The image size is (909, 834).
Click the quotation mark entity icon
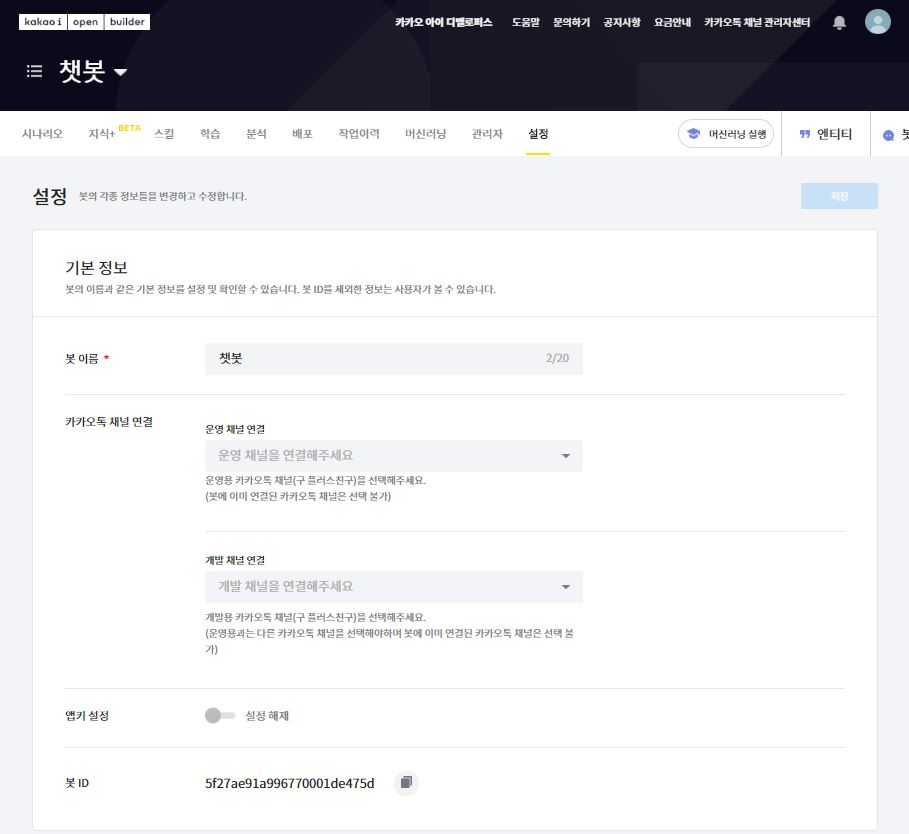(804, 134)
